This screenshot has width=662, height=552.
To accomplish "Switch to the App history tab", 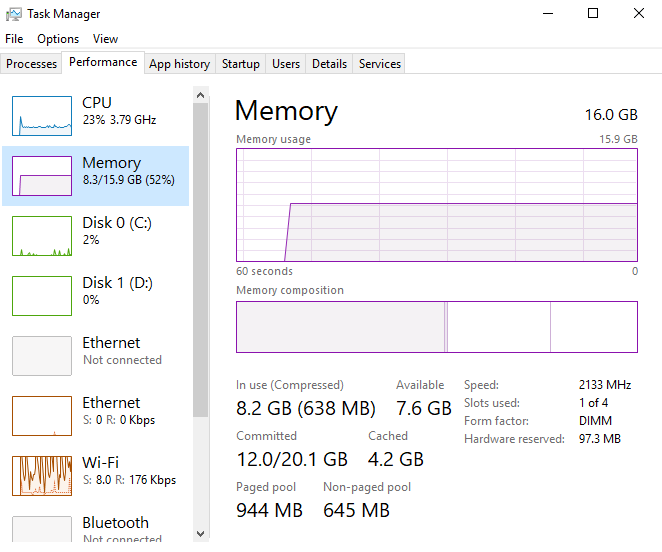I will coord(179,64).
